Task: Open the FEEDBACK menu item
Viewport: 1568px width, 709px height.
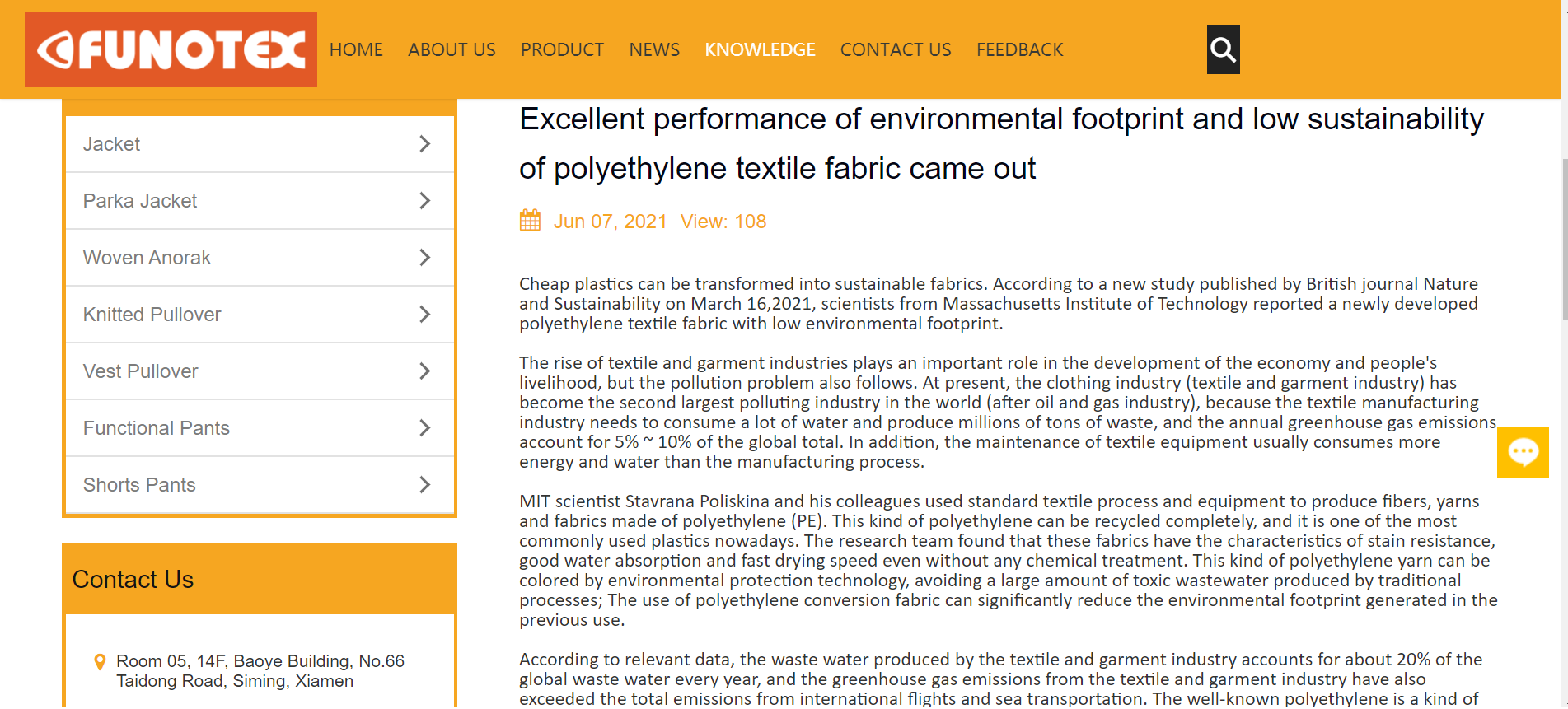Action: [x=1020, y=50]
